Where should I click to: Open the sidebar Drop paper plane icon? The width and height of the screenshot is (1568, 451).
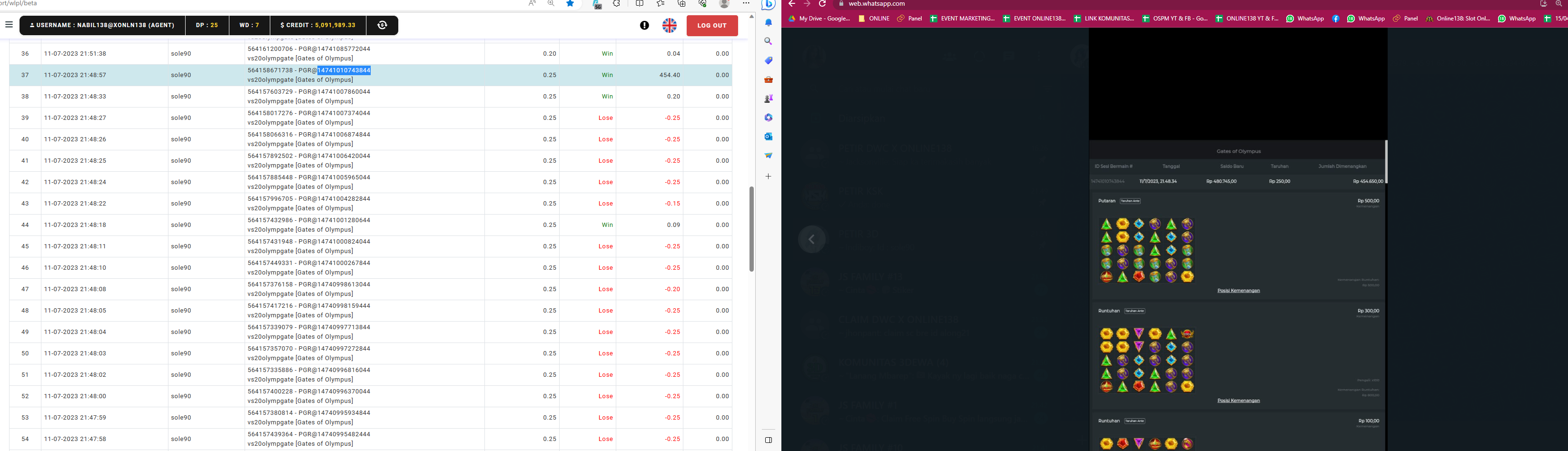[769, 156]
